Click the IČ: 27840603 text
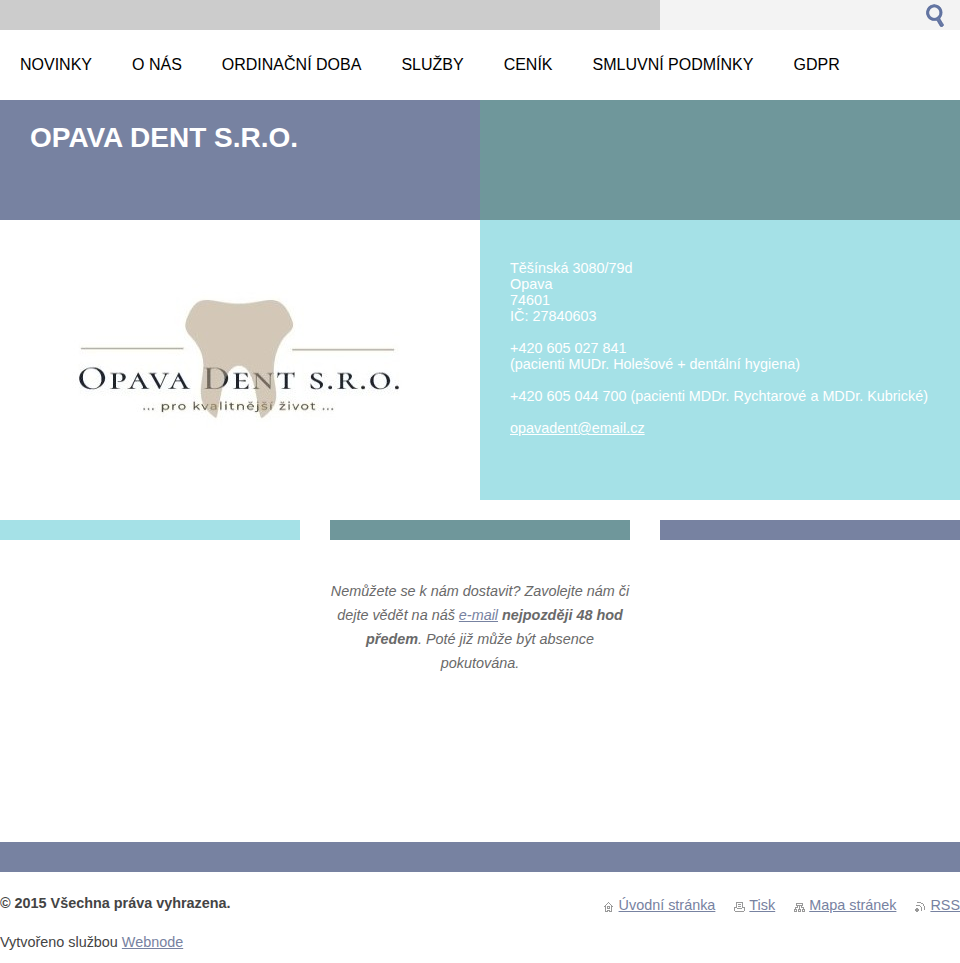Image resolution: width=960 pixels, height=963 pixels. (x=553, y=316)
